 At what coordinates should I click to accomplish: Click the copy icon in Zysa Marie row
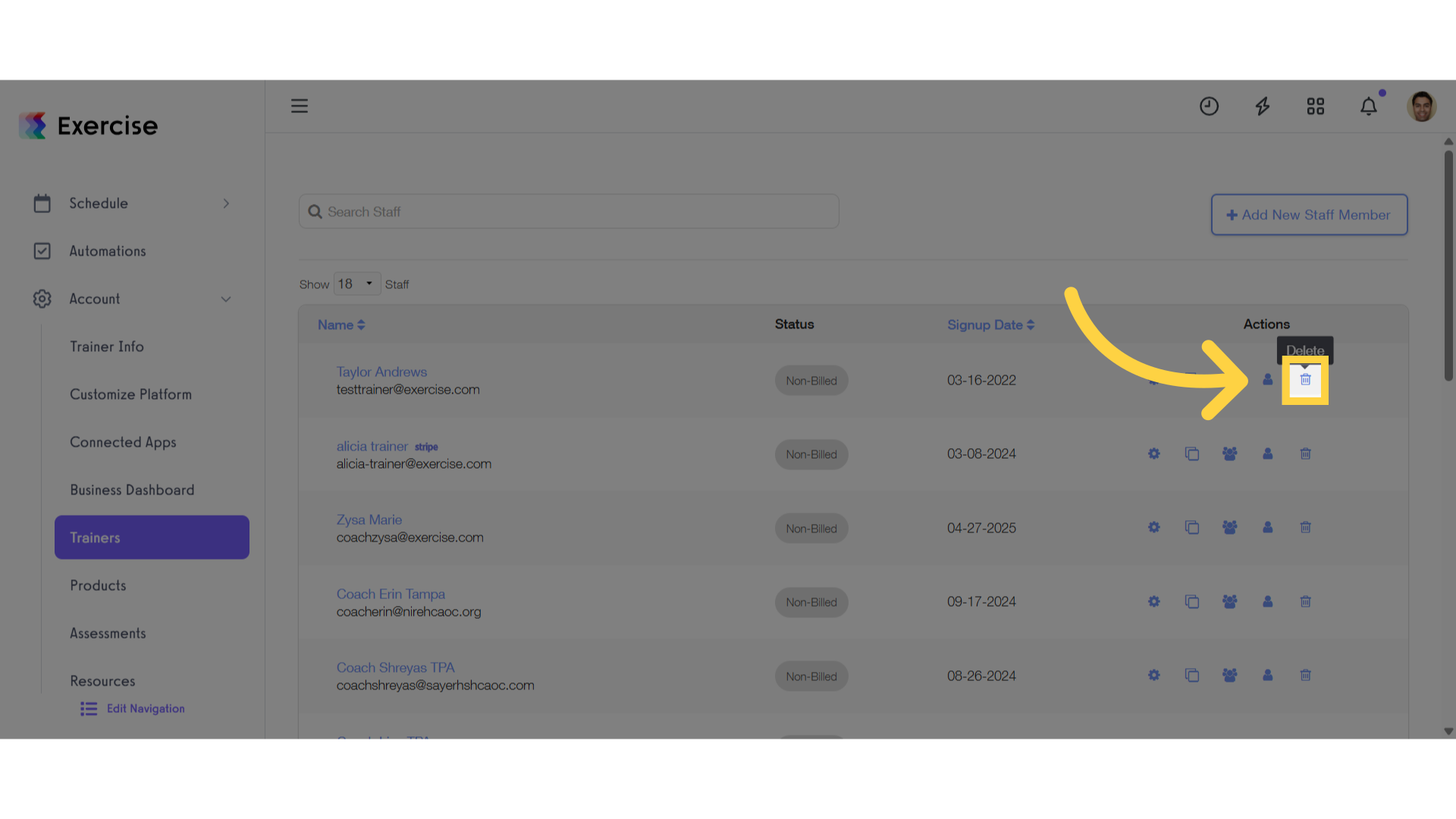(x=1191, y=527)
